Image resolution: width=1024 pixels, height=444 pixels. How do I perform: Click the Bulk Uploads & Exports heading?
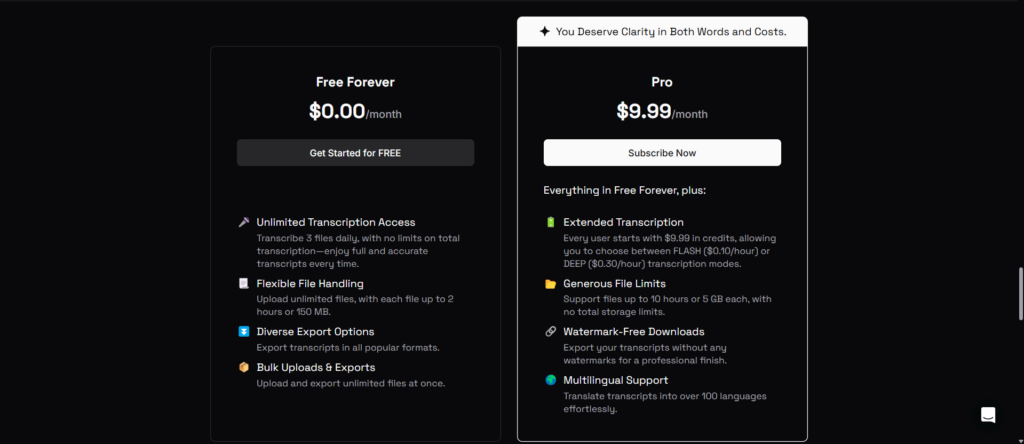coord(316,367)
